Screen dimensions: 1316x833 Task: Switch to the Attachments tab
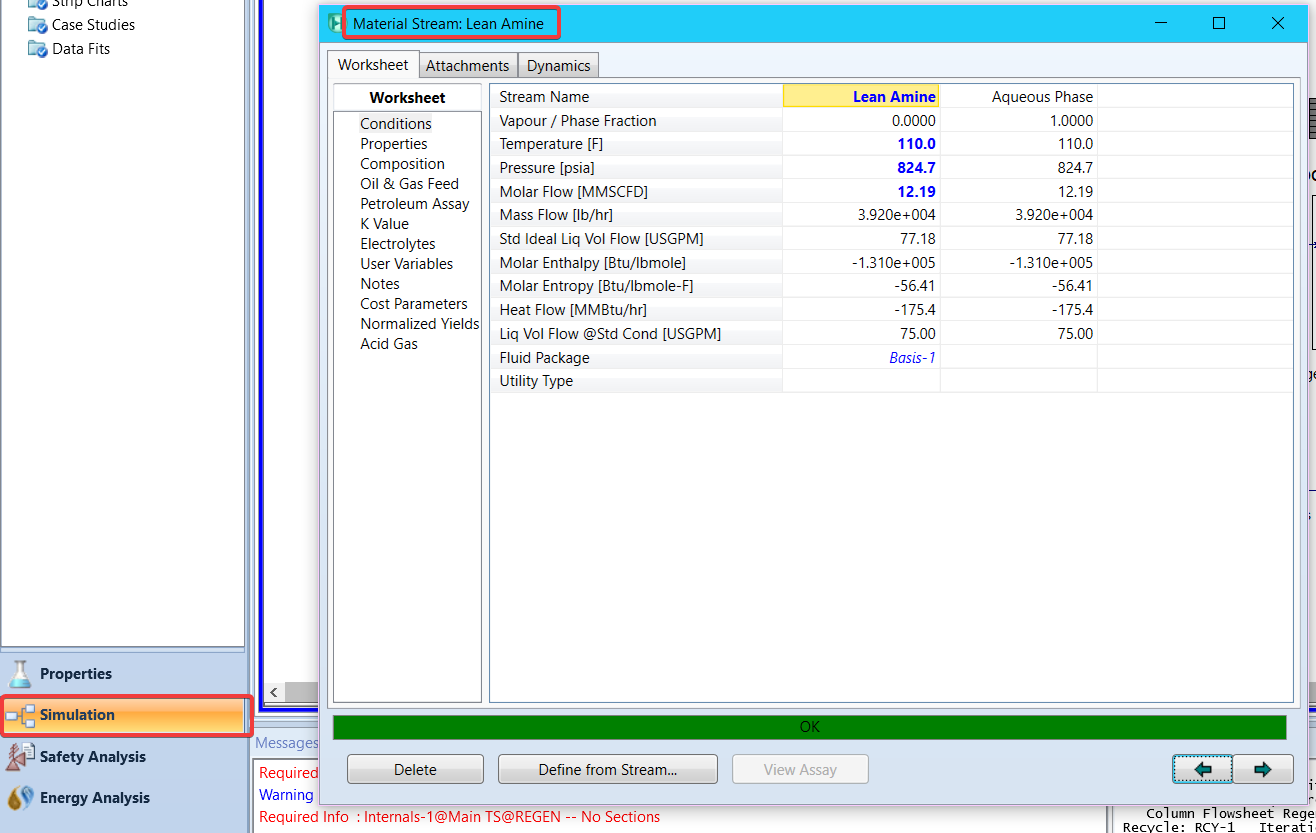coord(467,66)
